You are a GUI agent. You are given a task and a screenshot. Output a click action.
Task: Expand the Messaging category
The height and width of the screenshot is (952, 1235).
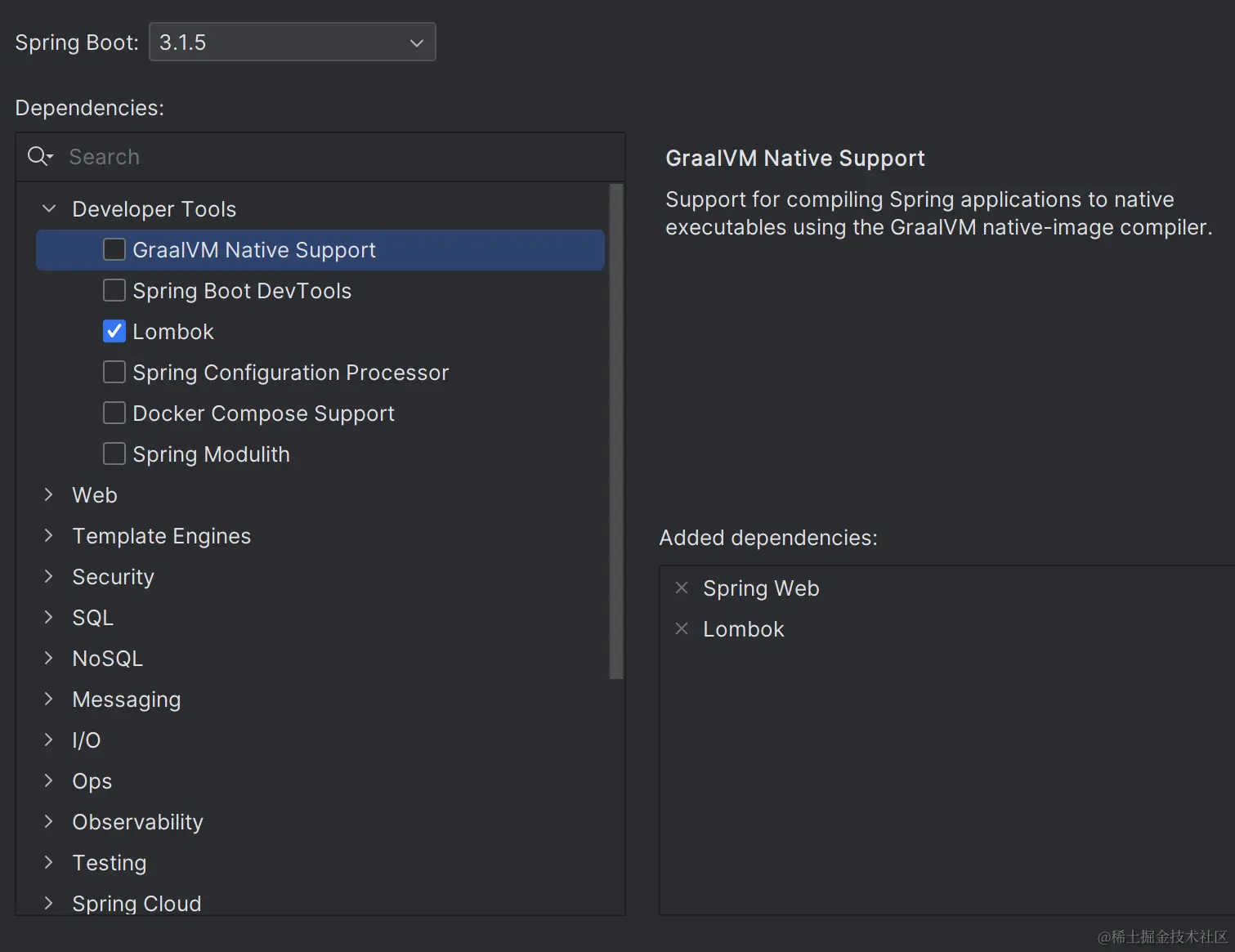[49, 699]
